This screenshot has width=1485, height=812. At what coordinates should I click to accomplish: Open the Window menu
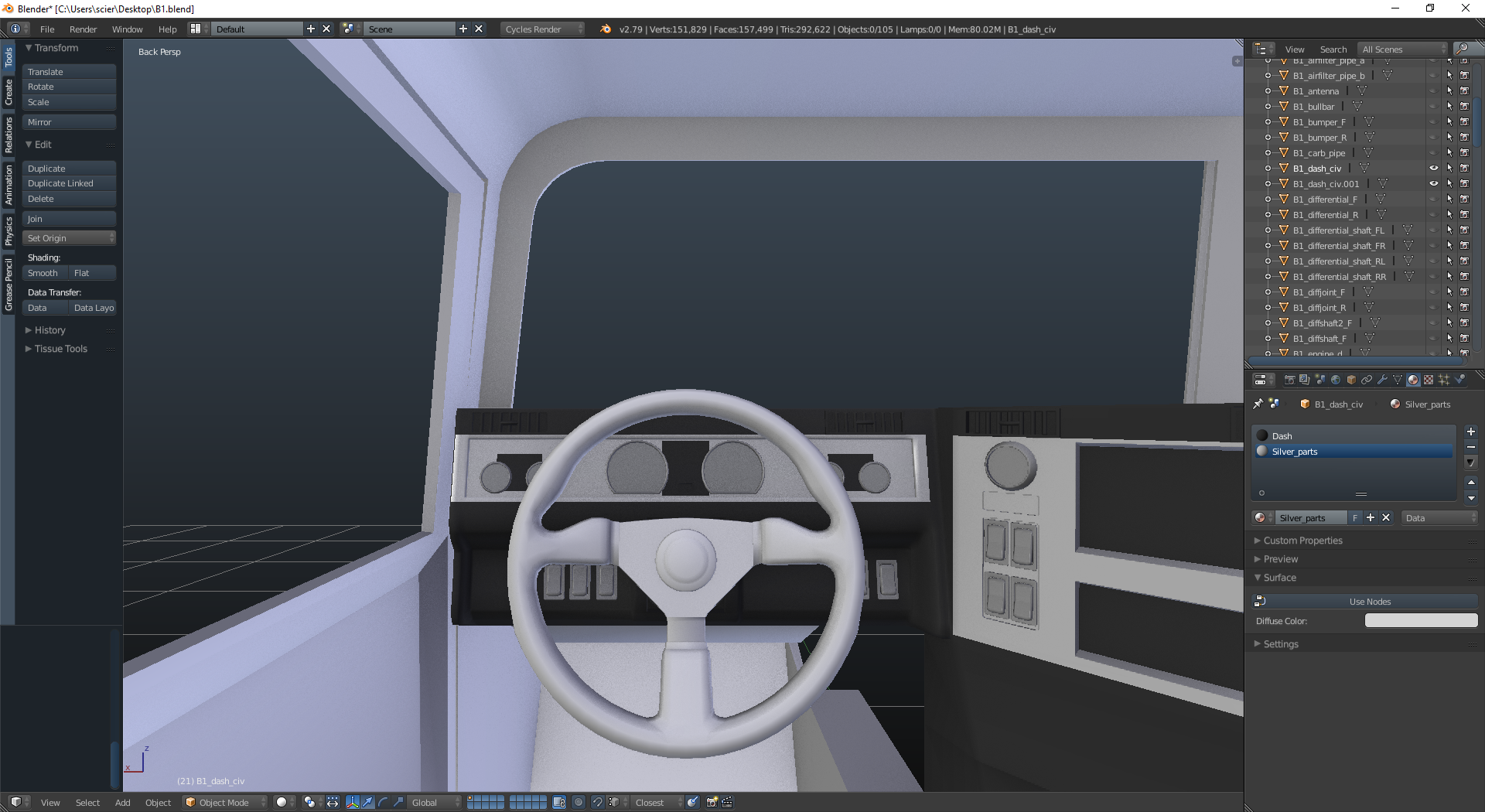[x=127, y=29]
